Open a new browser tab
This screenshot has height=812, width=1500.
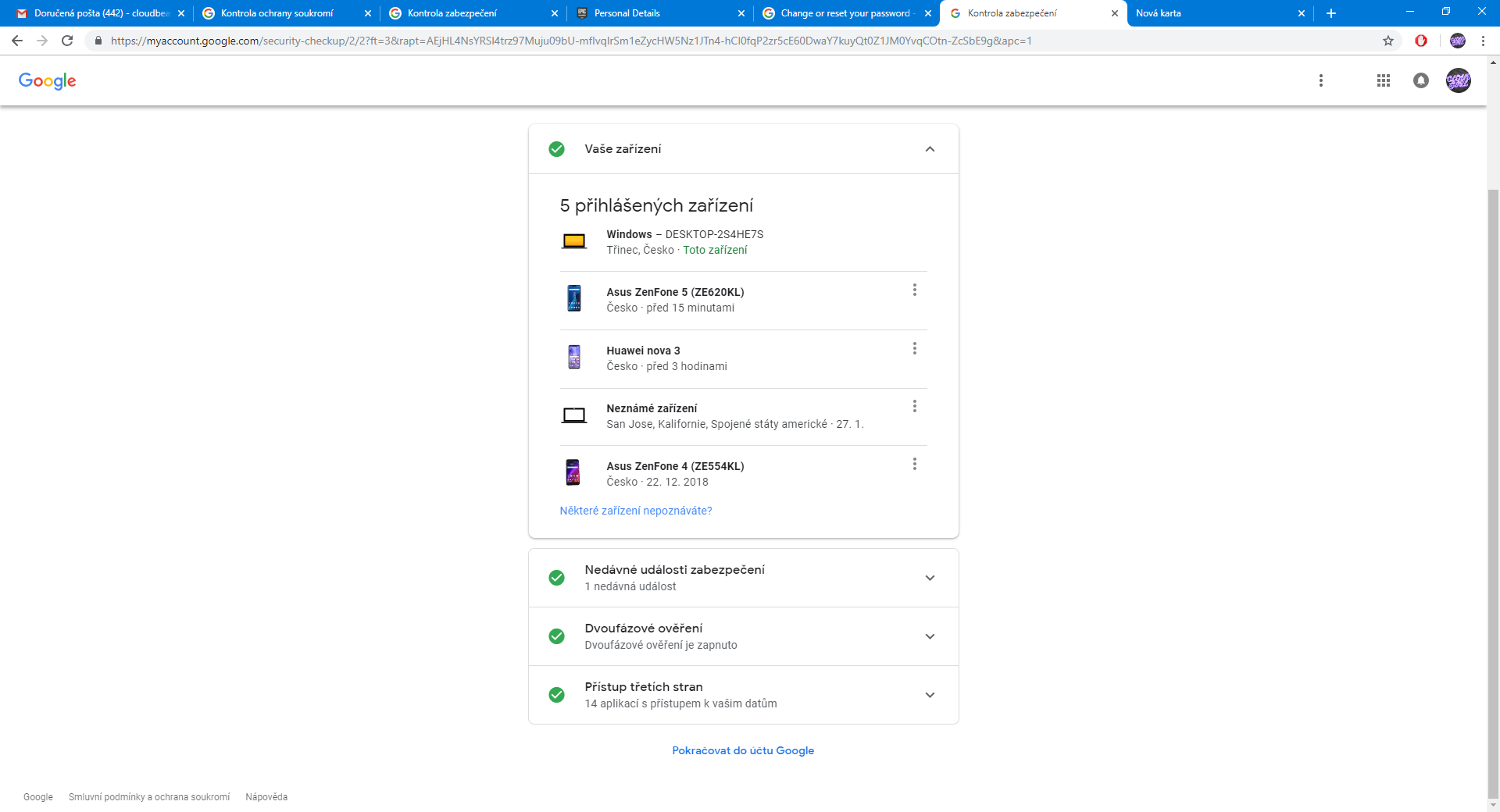(x=1331, y=13)
